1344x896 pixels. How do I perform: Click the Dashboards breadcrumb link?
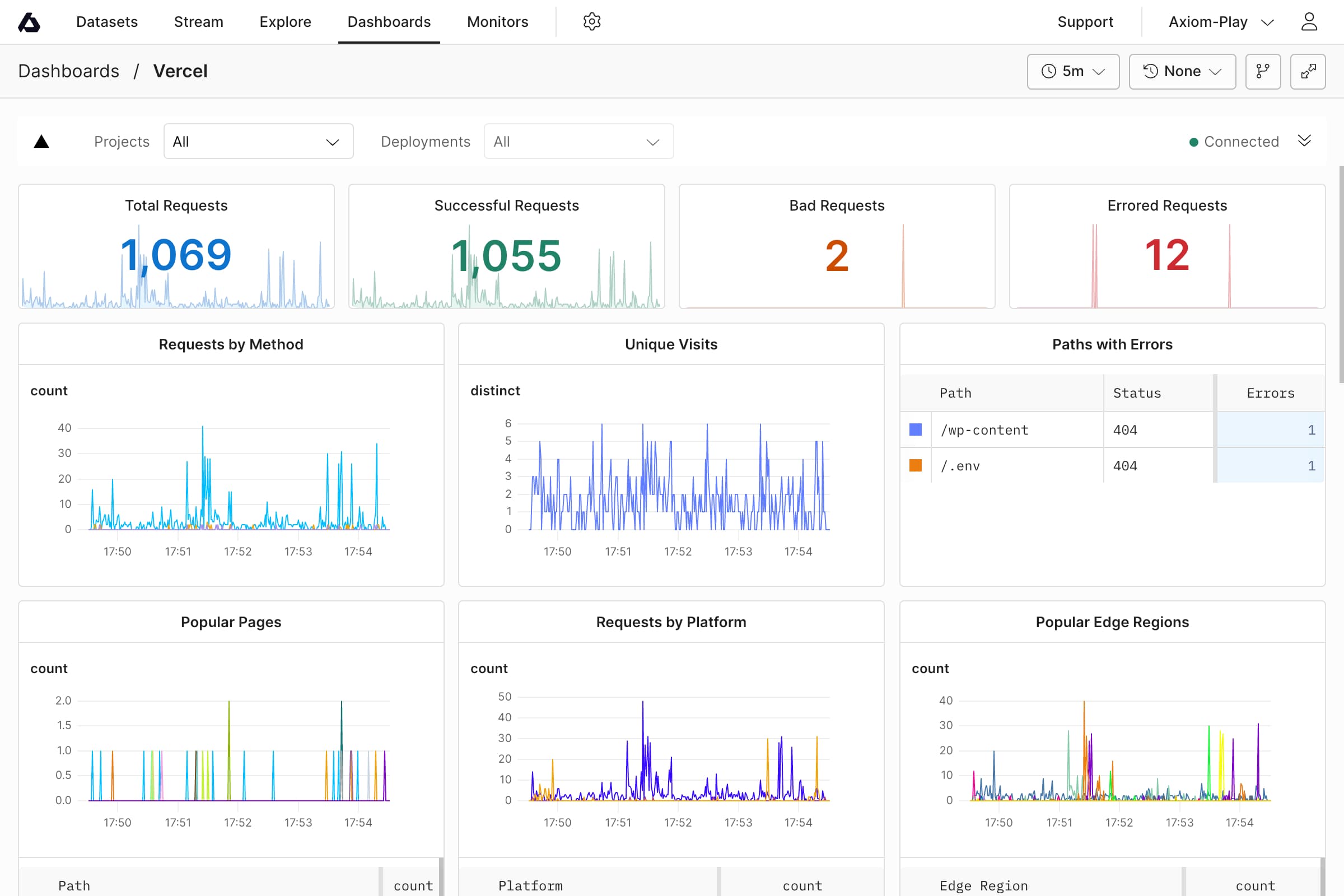pyautogui.click(x=68, y=71)
